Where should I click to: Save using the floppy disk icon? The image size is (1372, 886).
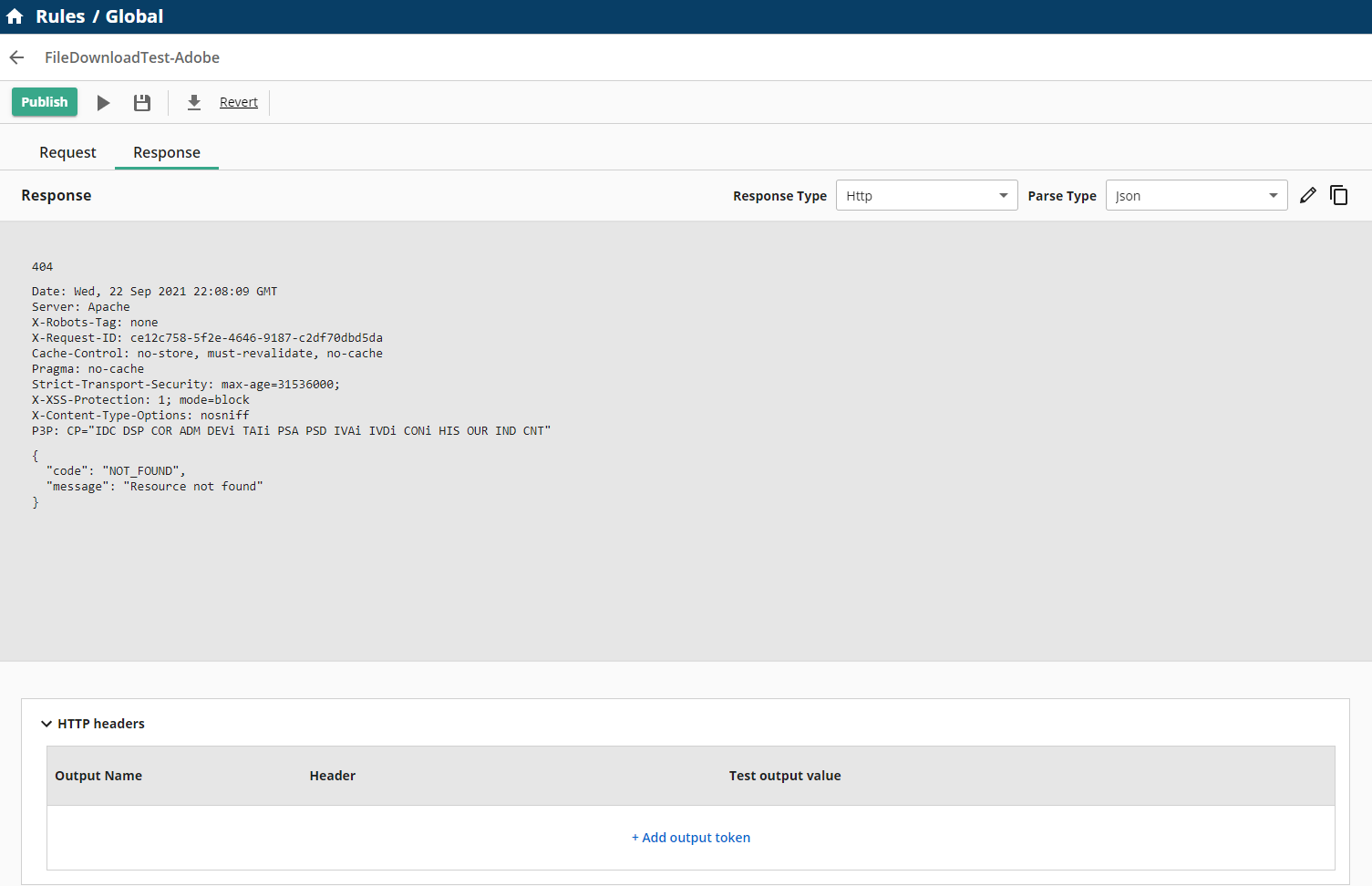tap(142, 103)
